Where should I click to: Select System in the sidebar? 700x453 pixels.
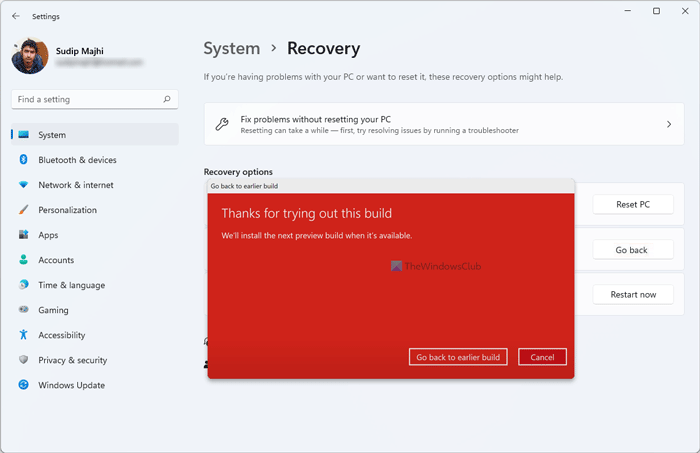pyautogui.click(x=52, y=135)
